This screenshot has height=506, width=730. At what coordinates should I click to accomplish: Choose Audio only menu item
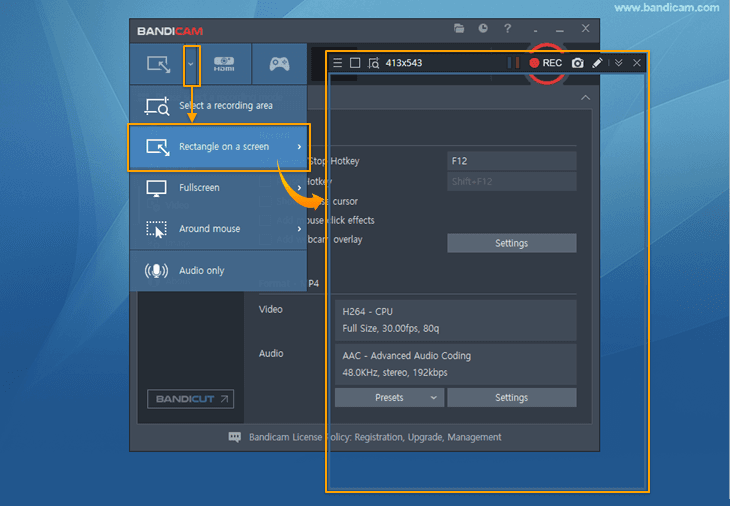pos(218,270)
